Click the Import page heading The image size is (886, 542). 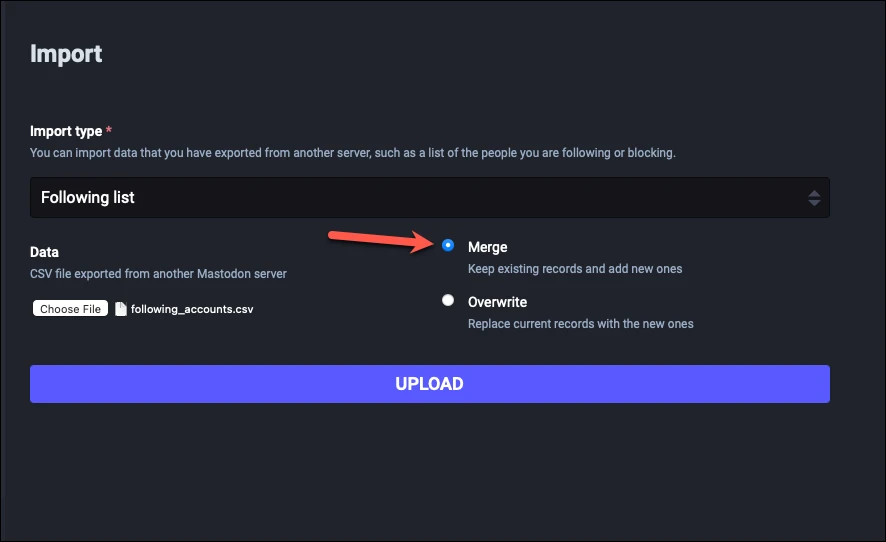(66, 54)
